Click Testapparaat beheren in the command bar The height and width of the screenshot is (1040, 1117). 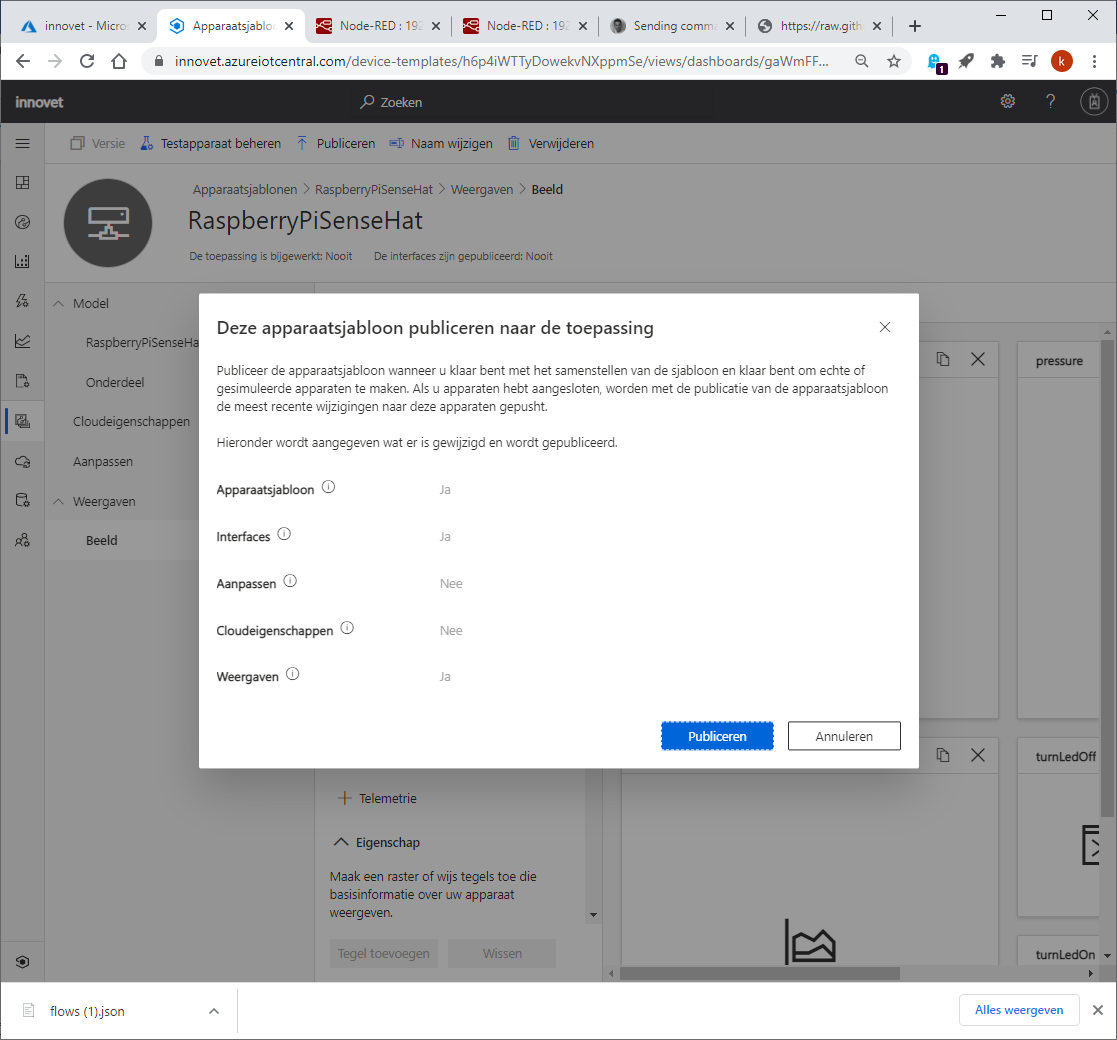[211, 143]
